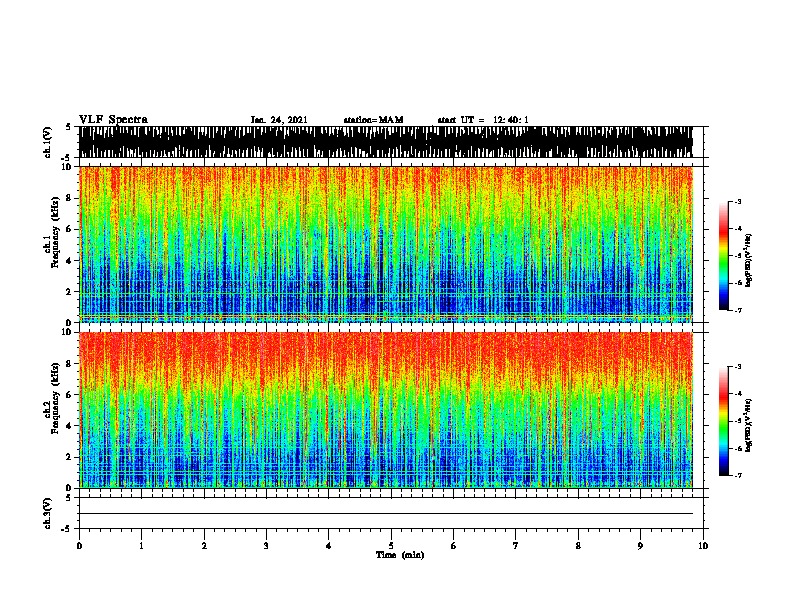Screen dimensions: 792x612
Task: Click time axis tick label "1"
Action: tap(141, 545)
